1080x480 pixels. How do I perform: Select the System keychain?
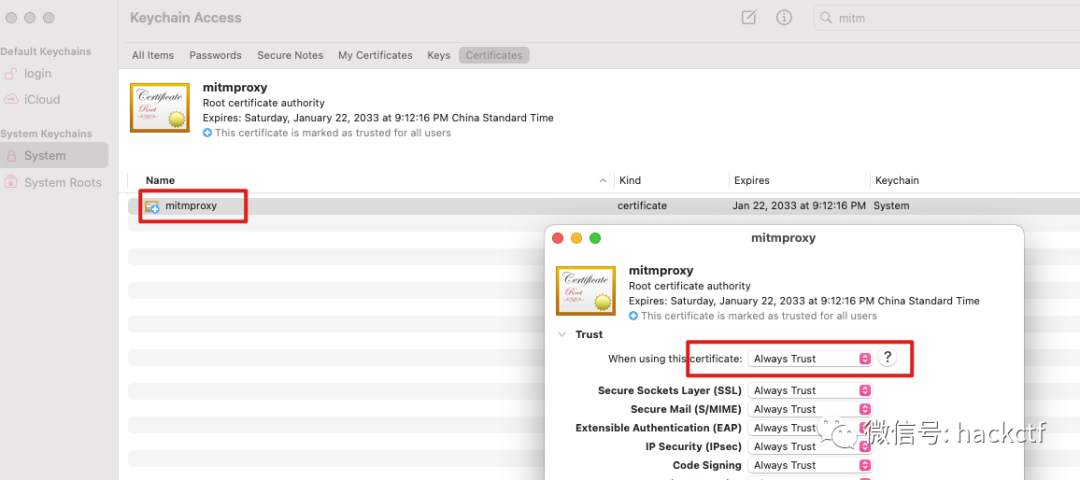coord(54,156)
